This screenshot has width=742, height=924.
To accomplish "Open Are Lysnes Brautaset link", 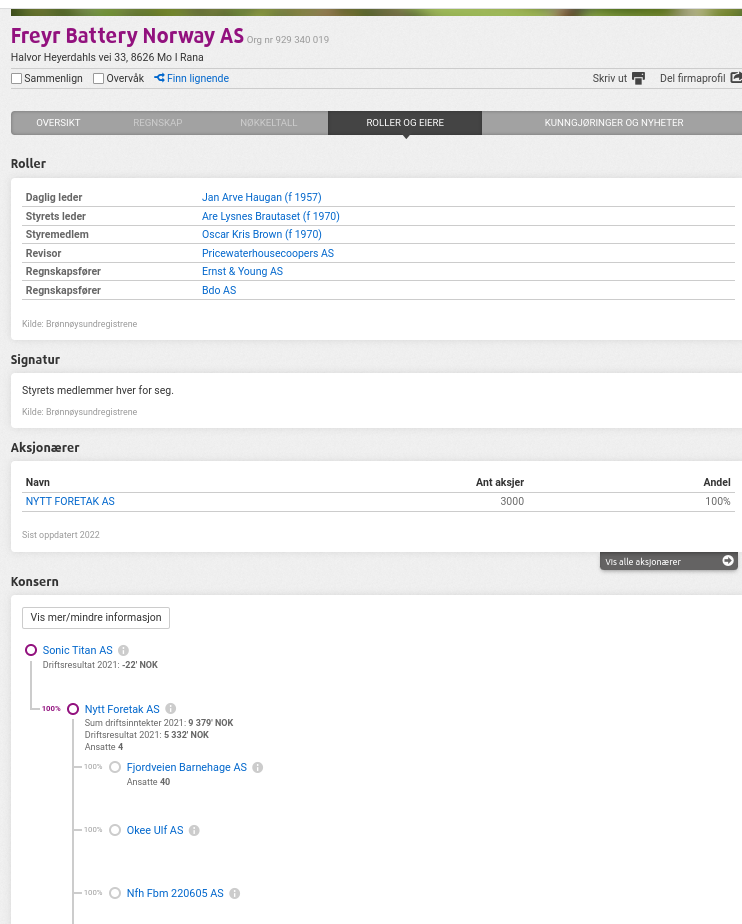I will (271, 216).
